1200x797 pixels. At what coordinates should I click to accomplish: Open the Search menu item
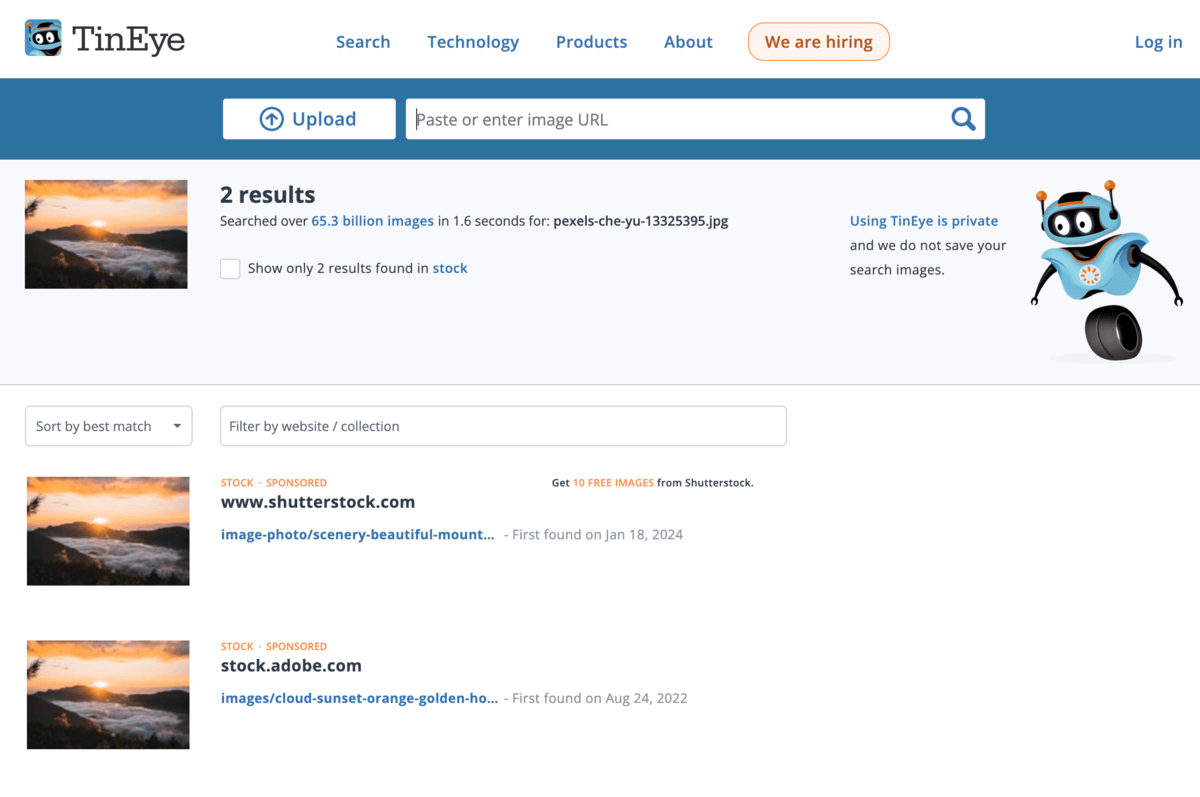pyautogui.click(x=363, y=42)
